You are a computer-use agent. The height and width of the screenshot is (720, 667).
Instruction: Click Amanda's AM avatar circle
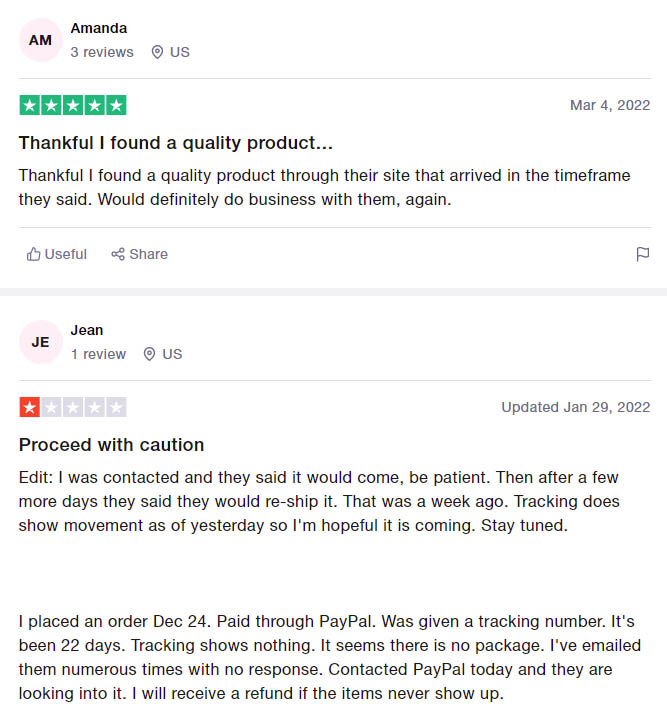[x=40, y=40]
